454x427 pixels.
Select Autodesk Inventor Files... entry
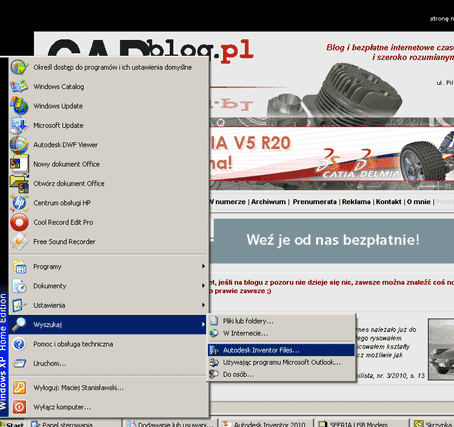tap(282, 350)
